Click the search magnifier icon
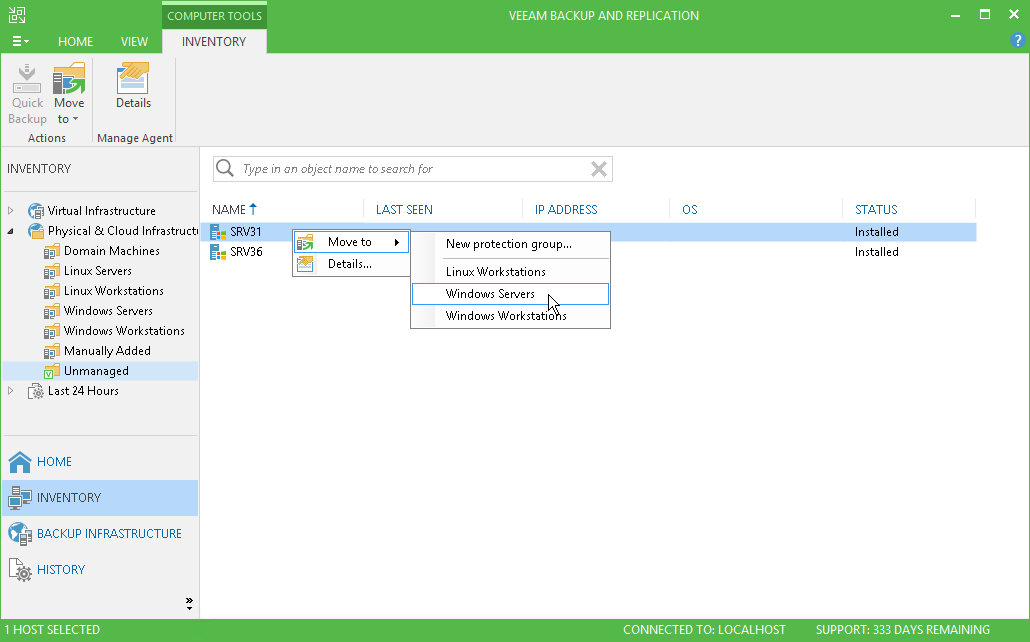 coord(225,168)
